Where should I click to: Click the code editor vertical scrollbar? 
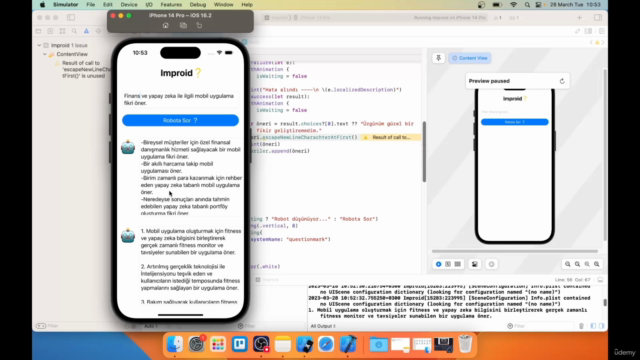pyautogui.click(x=424, y=152)
